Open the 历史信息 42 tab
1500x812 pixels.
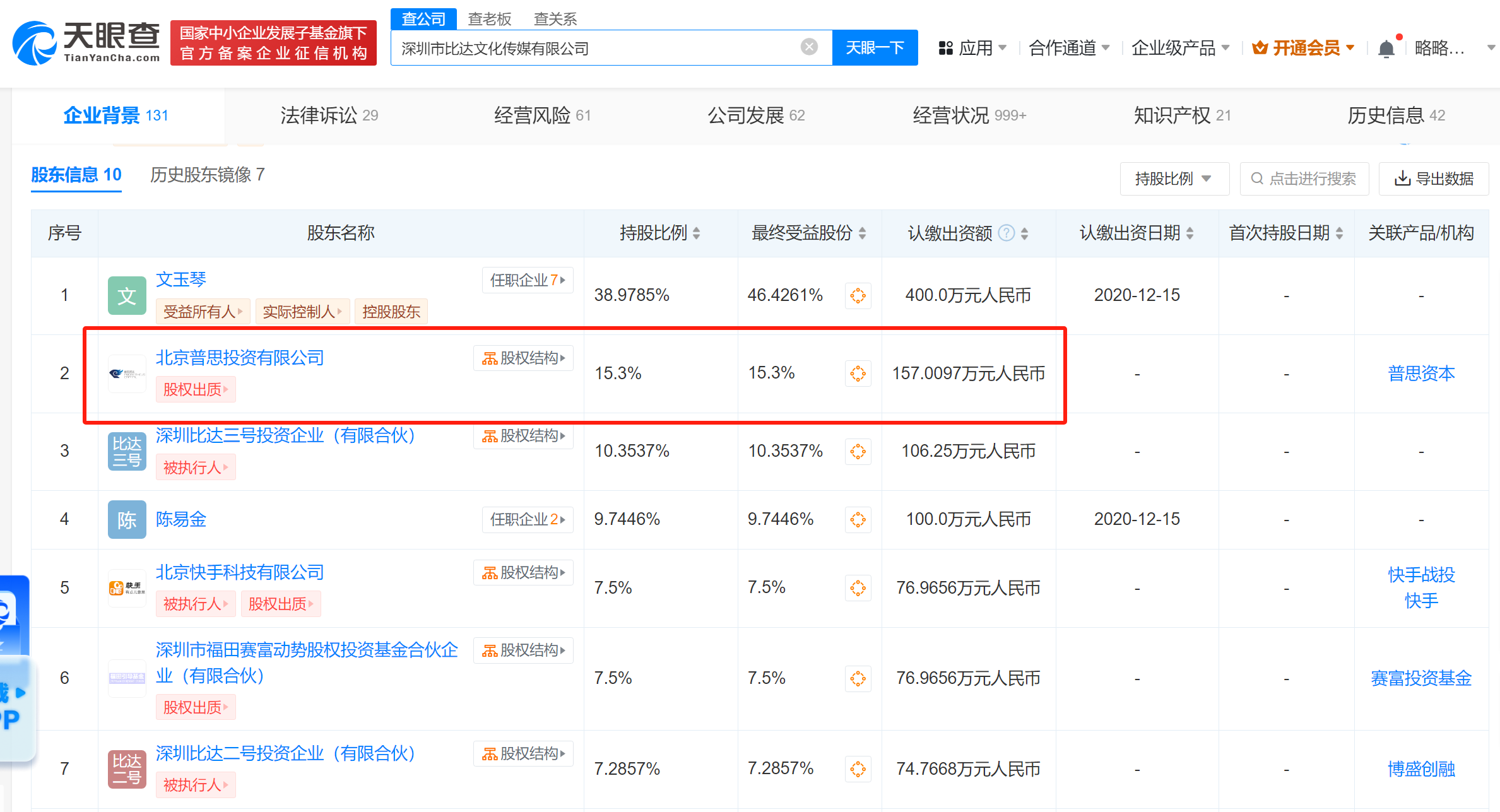pyautogui.click(x=1397, y=115)
